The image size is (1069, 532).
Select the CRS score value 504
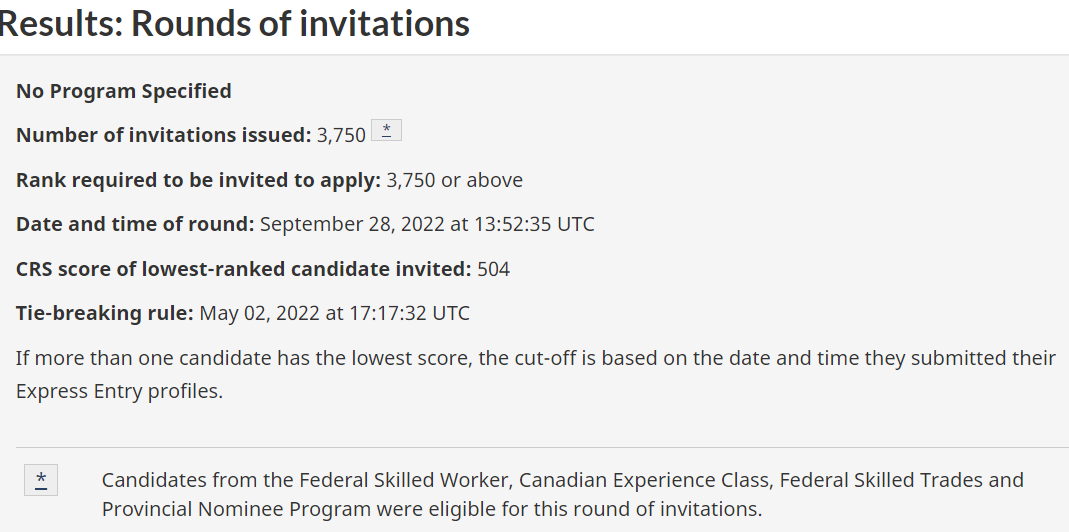(x=494, y=268)
